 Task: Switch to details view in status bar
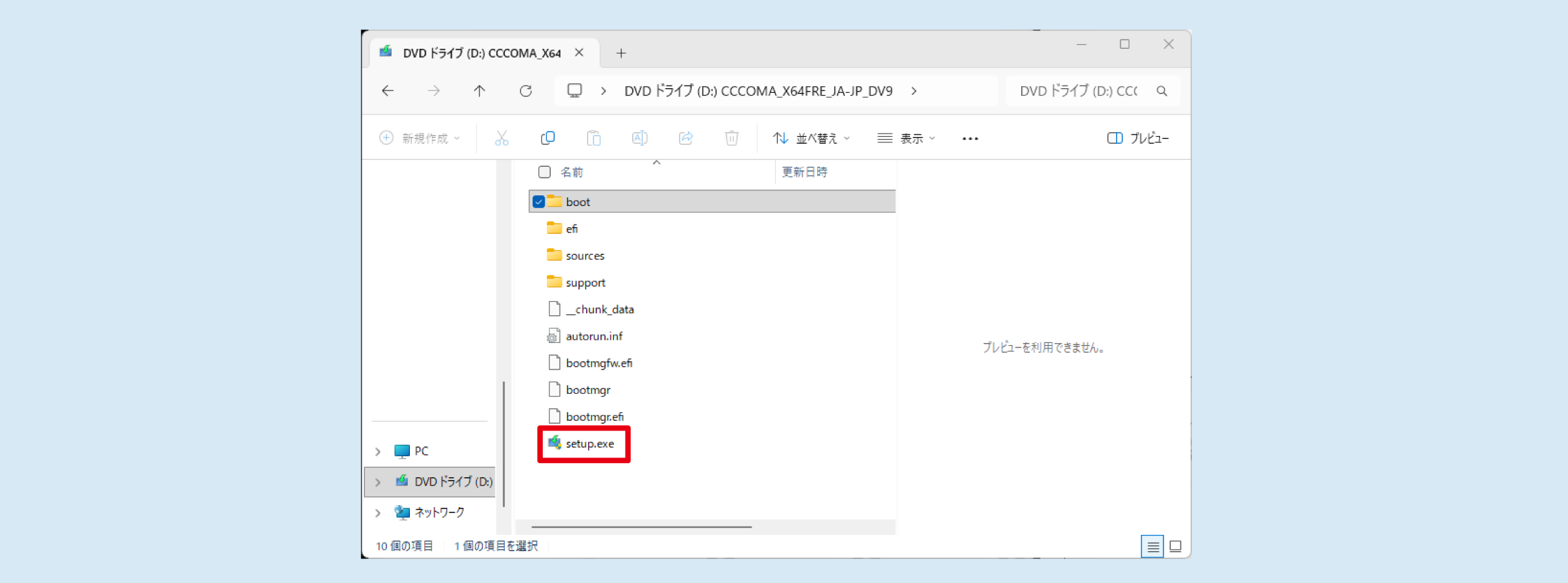tap(1153, 546)
